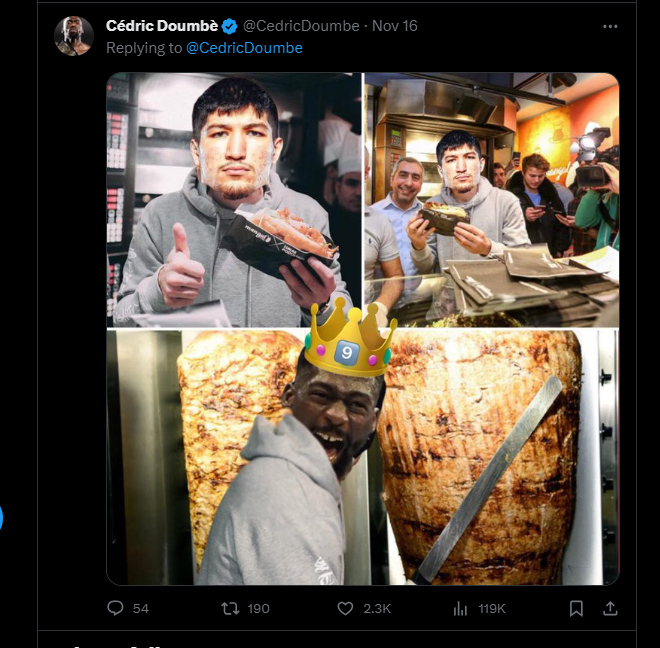Open the thumbs-up photo in top left
The image size is (660, 648).
pyautogui.click(x=233, y=200)
